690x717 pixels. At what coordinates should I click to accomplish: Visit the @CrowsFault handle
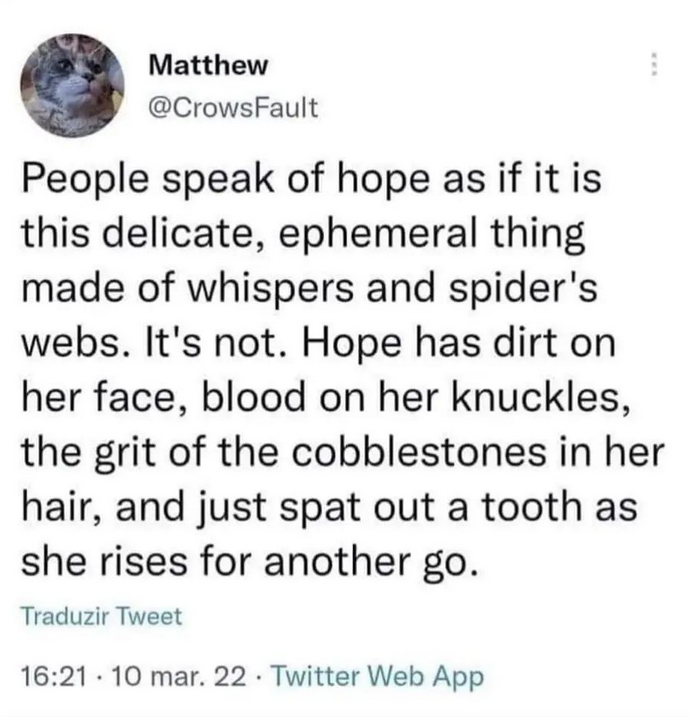[x=233, y=108]
